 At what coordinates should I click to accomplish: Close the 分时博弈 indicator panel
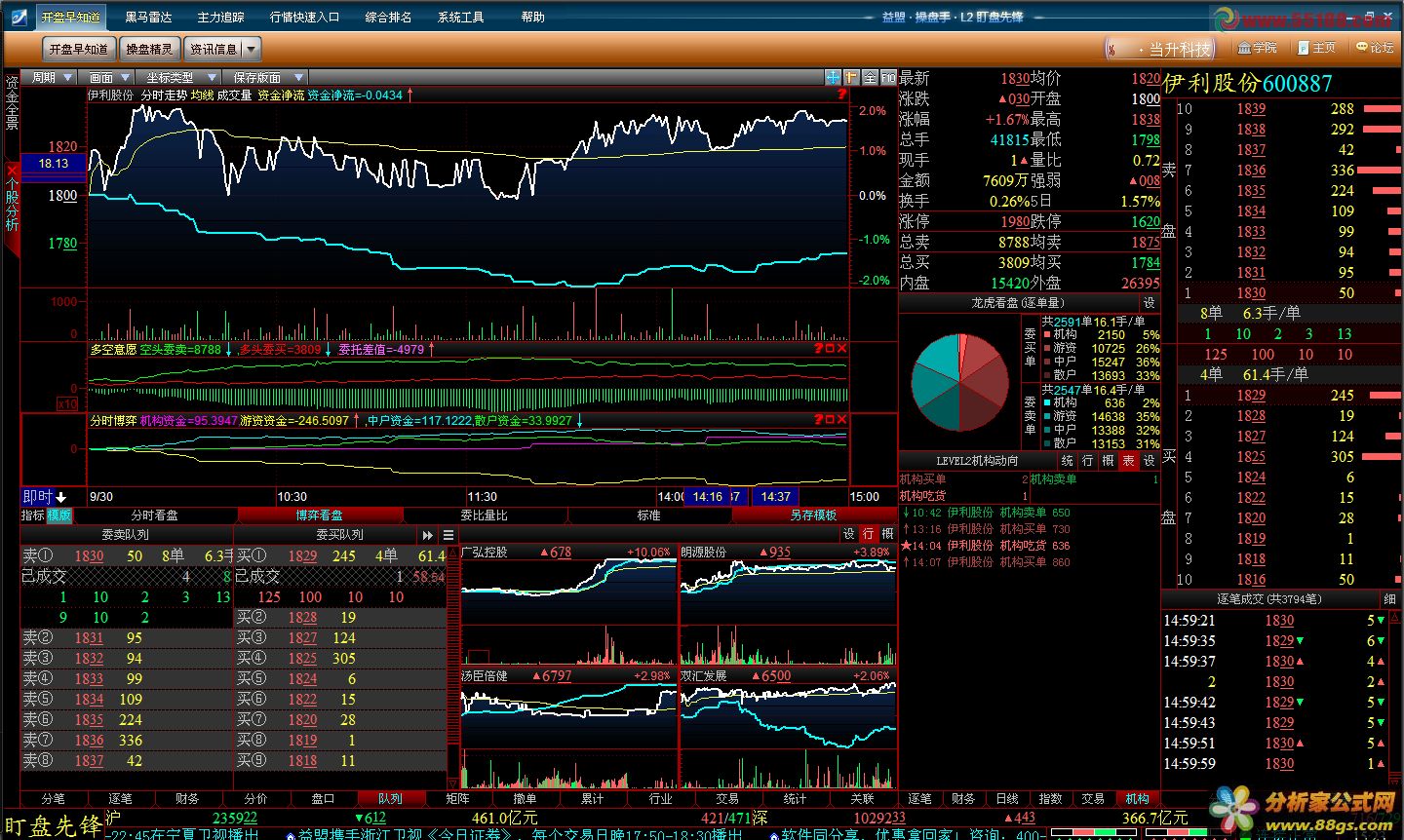point(841,419)
